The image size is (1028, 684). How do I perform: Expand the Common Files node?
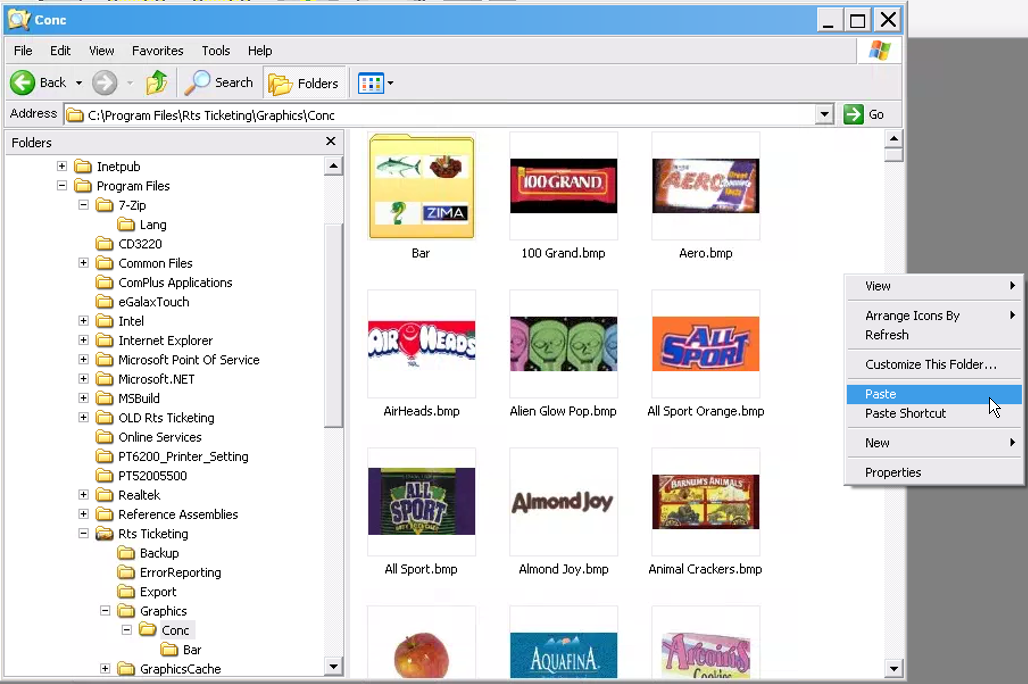(x=83, y=263)
